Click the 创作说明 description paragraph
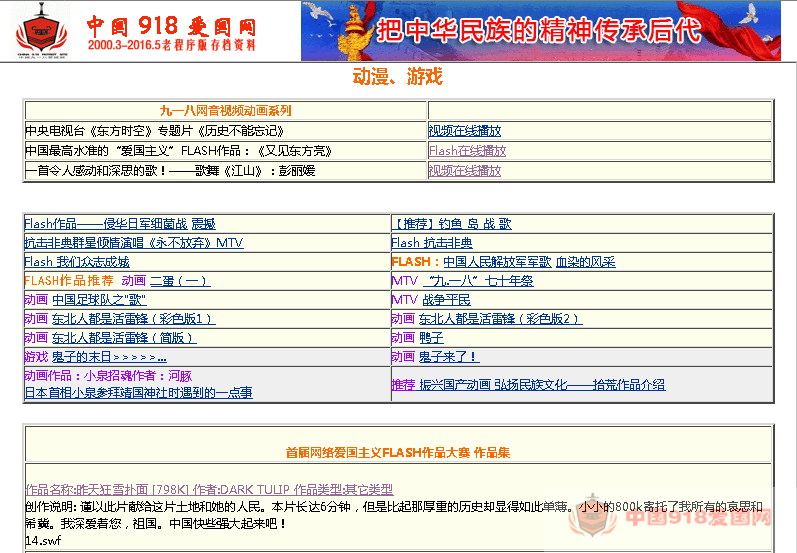Screen dimensions: 797x553 [394, 515]
